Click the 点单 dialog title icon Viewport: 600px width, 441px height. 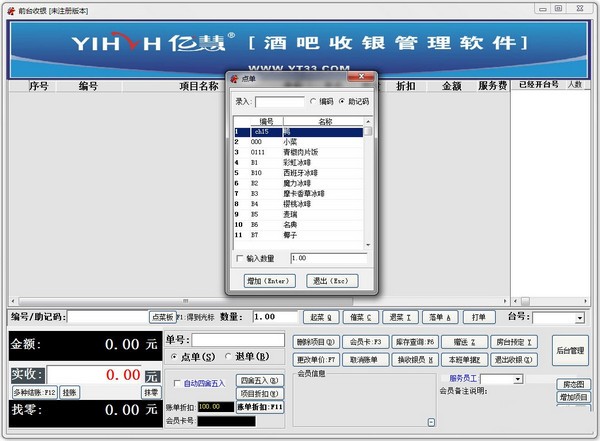click(235, 77)
